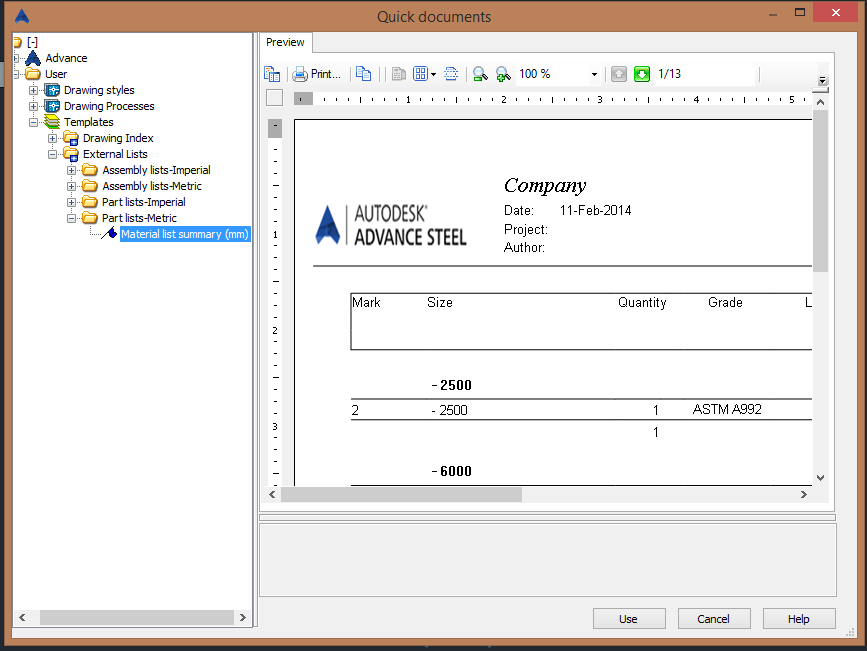Click the Help button
The height and width of the screenshot is (651, 867).
(799, 619)
